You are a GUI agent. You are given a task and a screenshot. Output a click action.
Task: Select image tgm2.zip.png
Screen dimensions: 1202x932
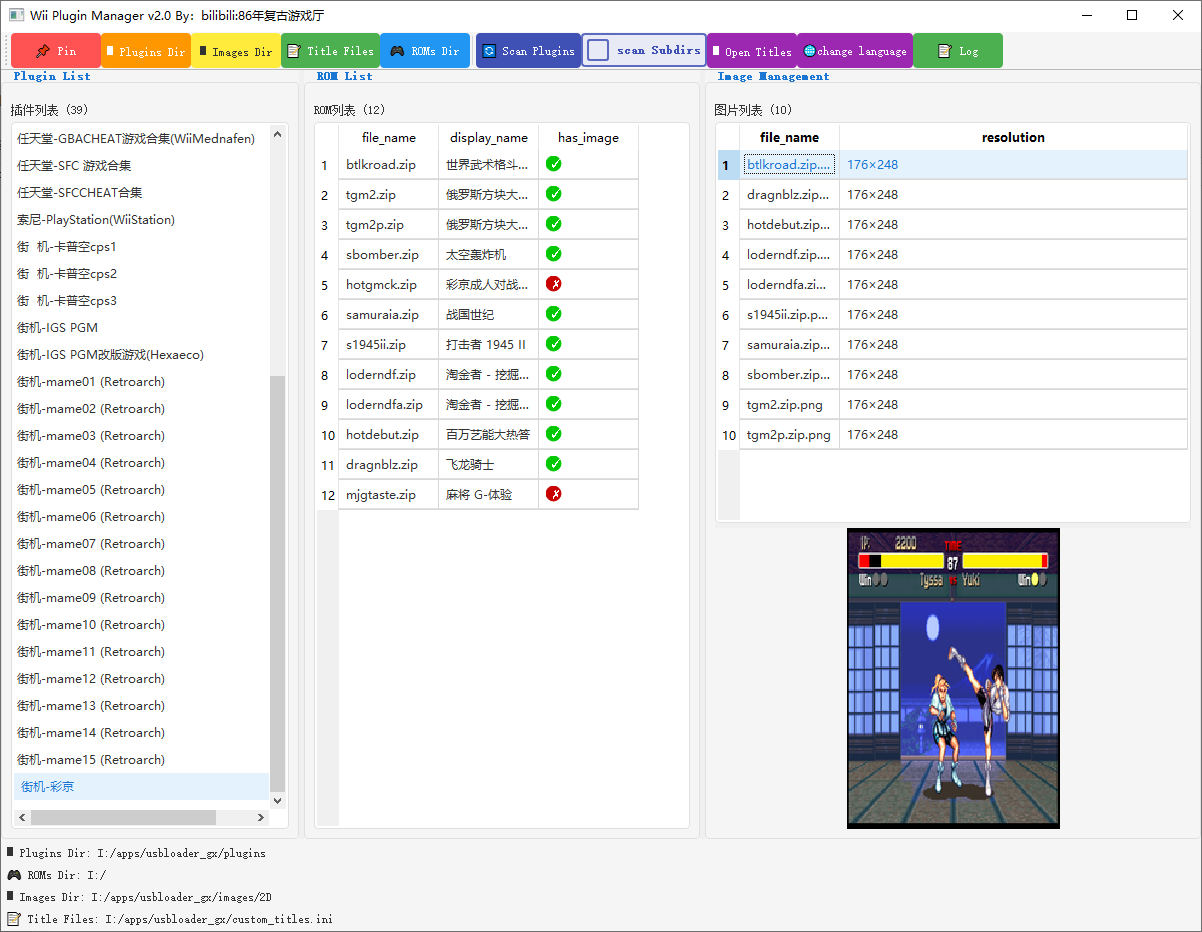coord(789,405)
